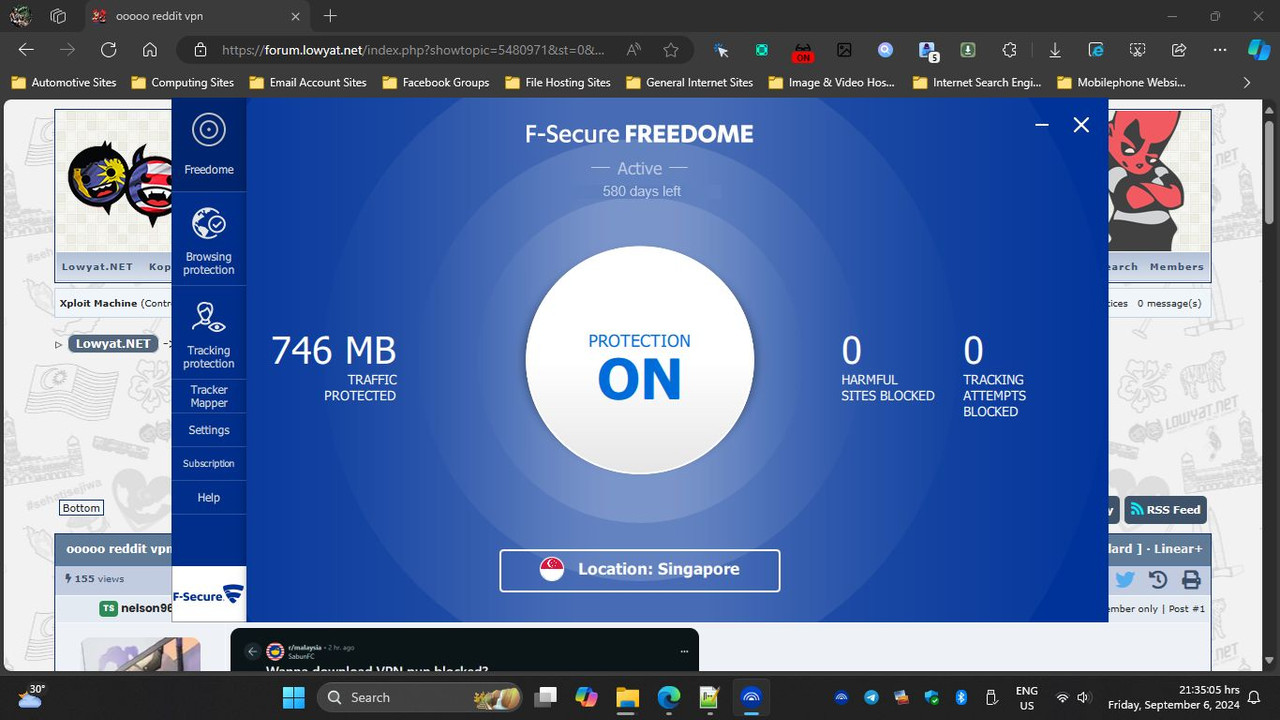Open browser Downloads from the toolbar
Viewport: 1280px width, 720px height.
1054,50
